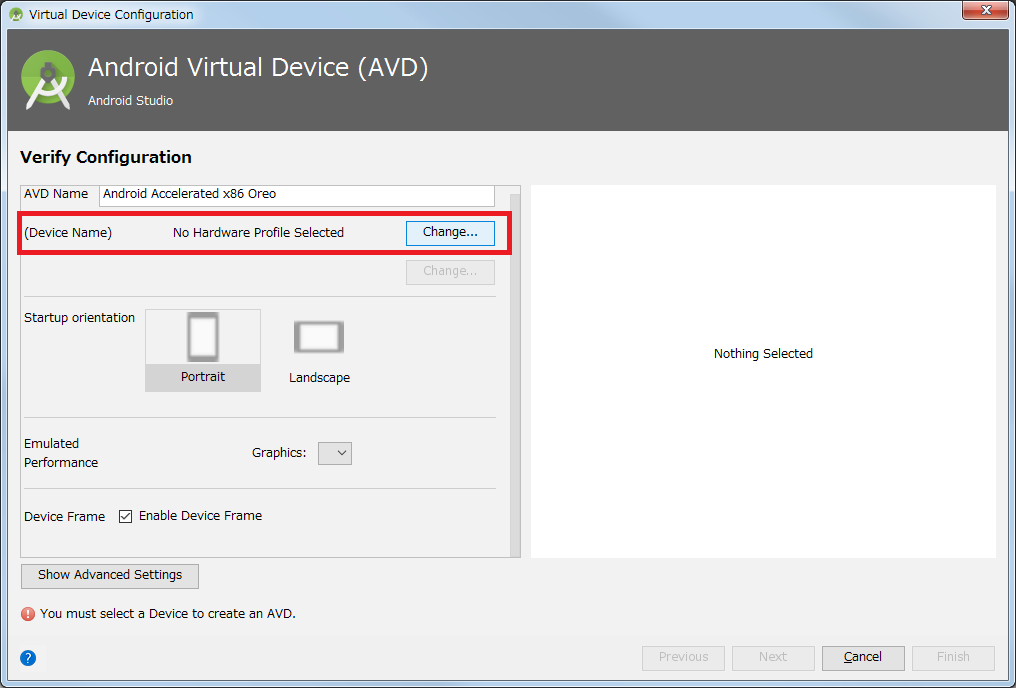
Task: Click the settings panel vertical scrollbar
Action: tap(515, 374)
